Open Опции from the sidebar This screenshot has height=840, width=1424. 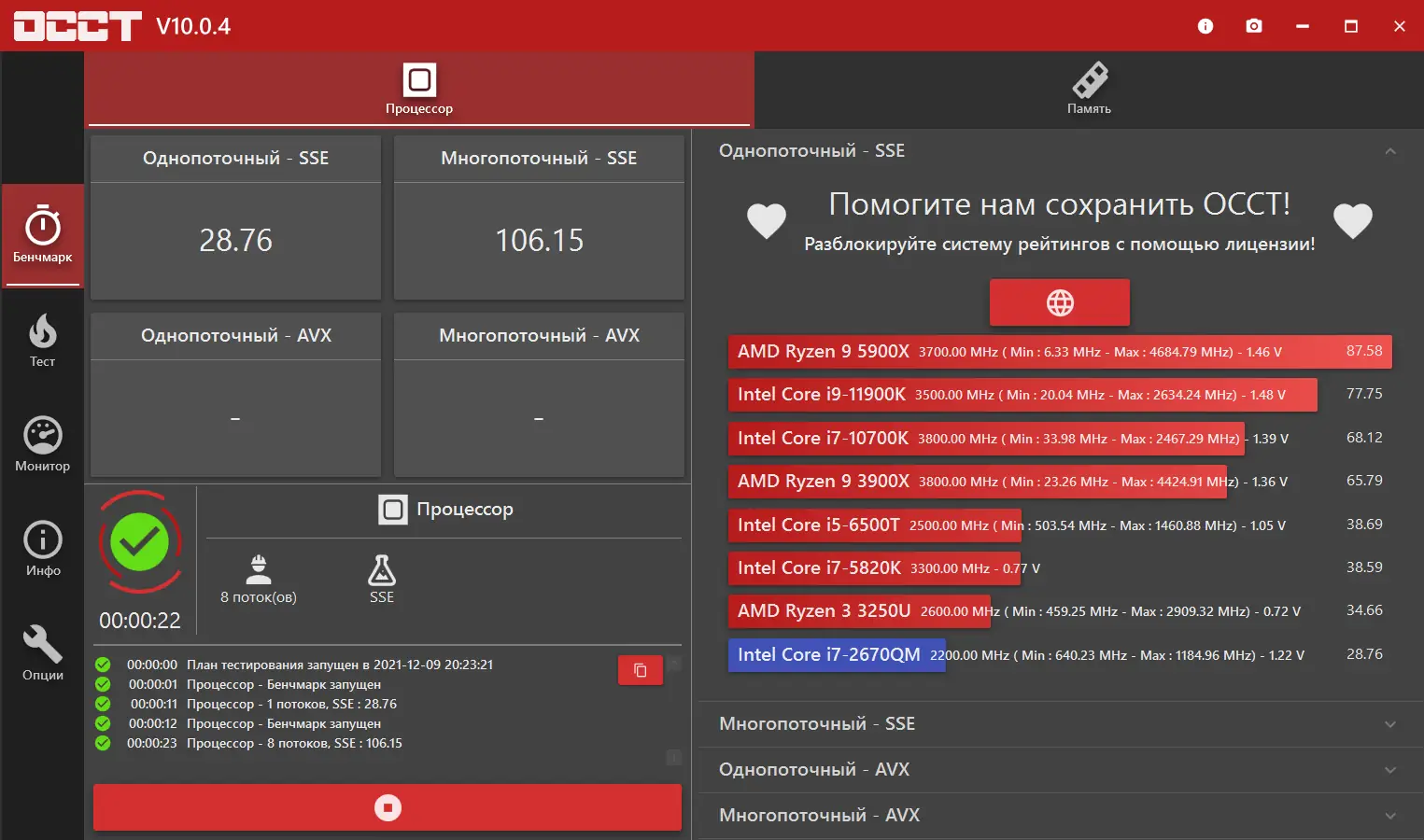click(42, 651)
